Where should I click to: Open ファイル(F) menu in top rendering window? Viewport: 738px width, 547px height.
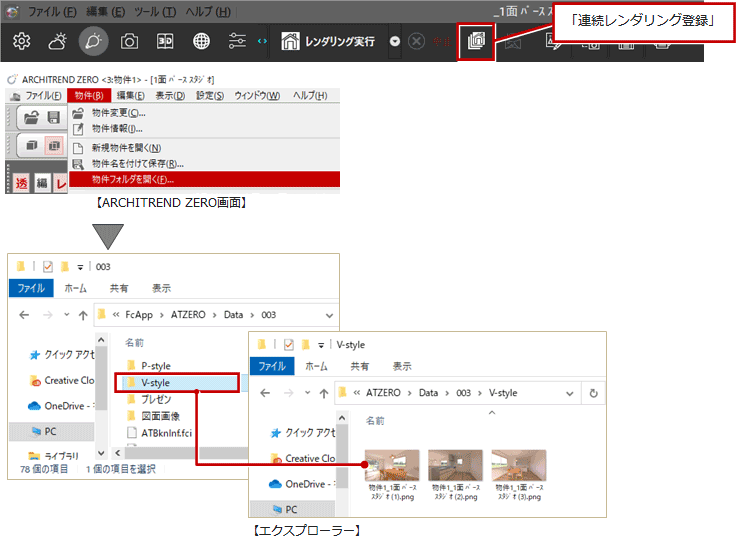(52, 12)
